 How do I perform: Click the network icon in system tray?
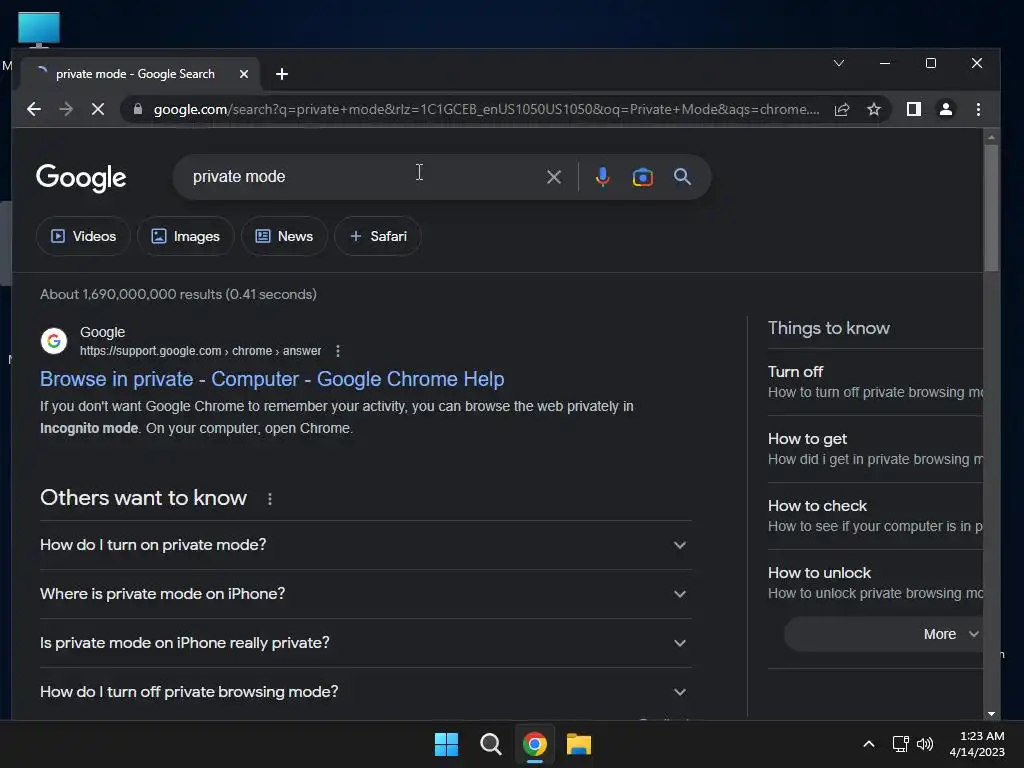(x=901, y=744)
